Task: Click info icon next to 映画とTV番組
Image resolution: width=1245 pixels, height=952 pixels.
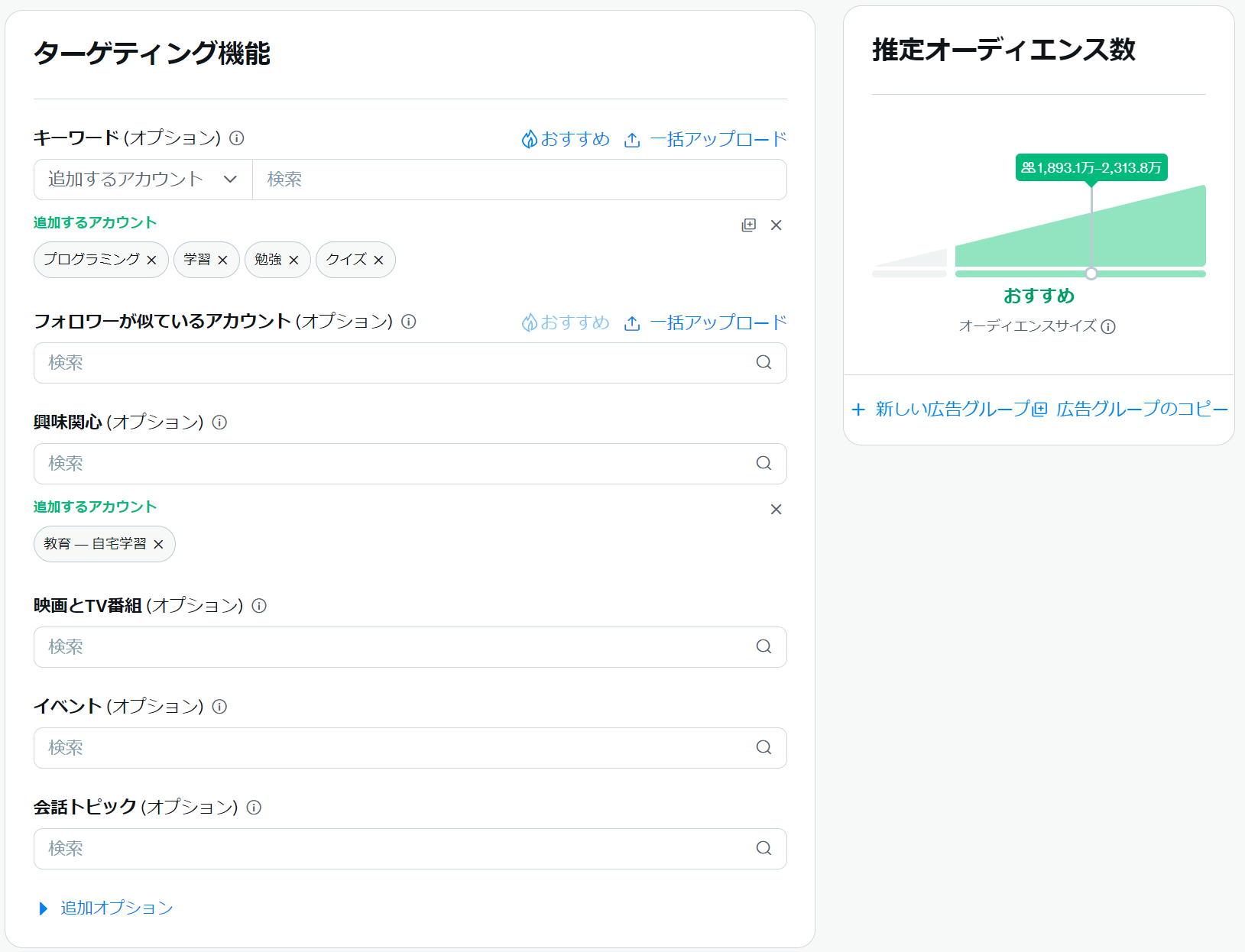Action: point(259,606)
